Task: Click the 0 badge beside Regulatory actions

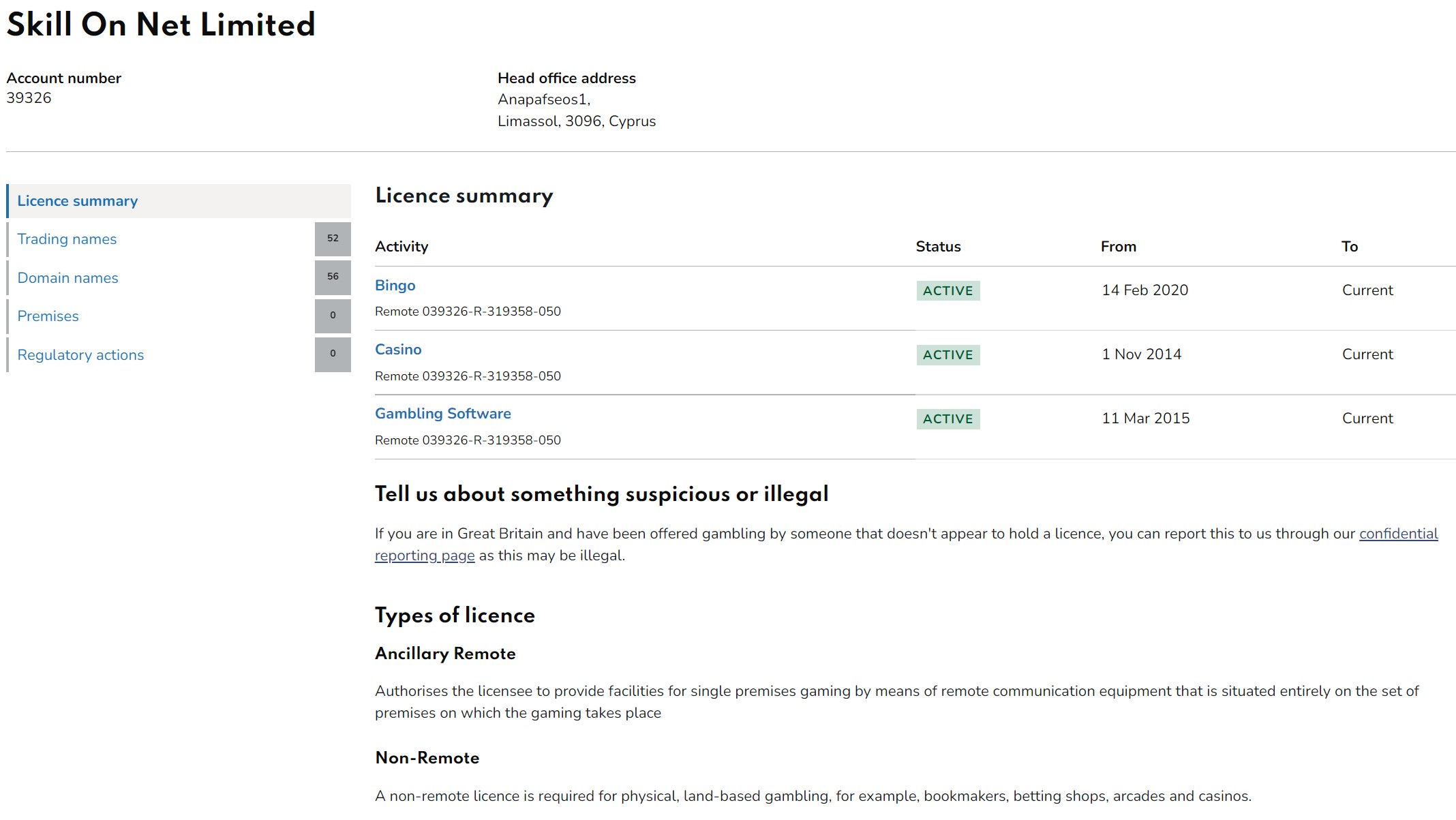Action: tap(333, 354)
